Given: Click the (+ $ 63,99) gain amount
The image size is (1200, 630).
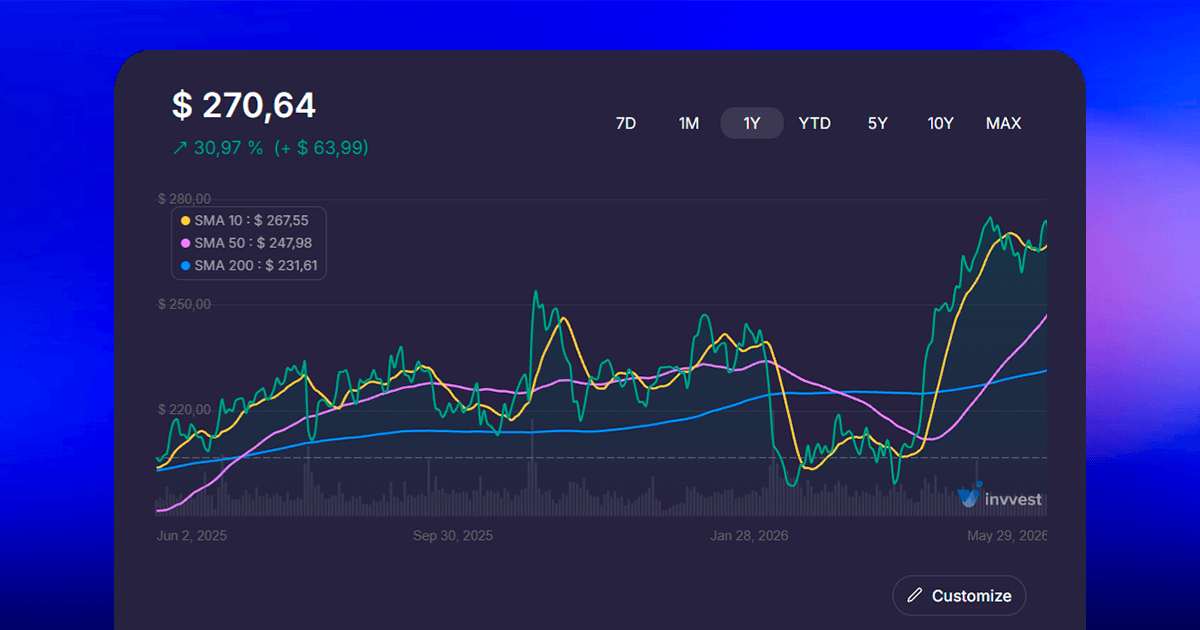Looking at the screenshot, I should pyautogui.click(x=322, y=148).
